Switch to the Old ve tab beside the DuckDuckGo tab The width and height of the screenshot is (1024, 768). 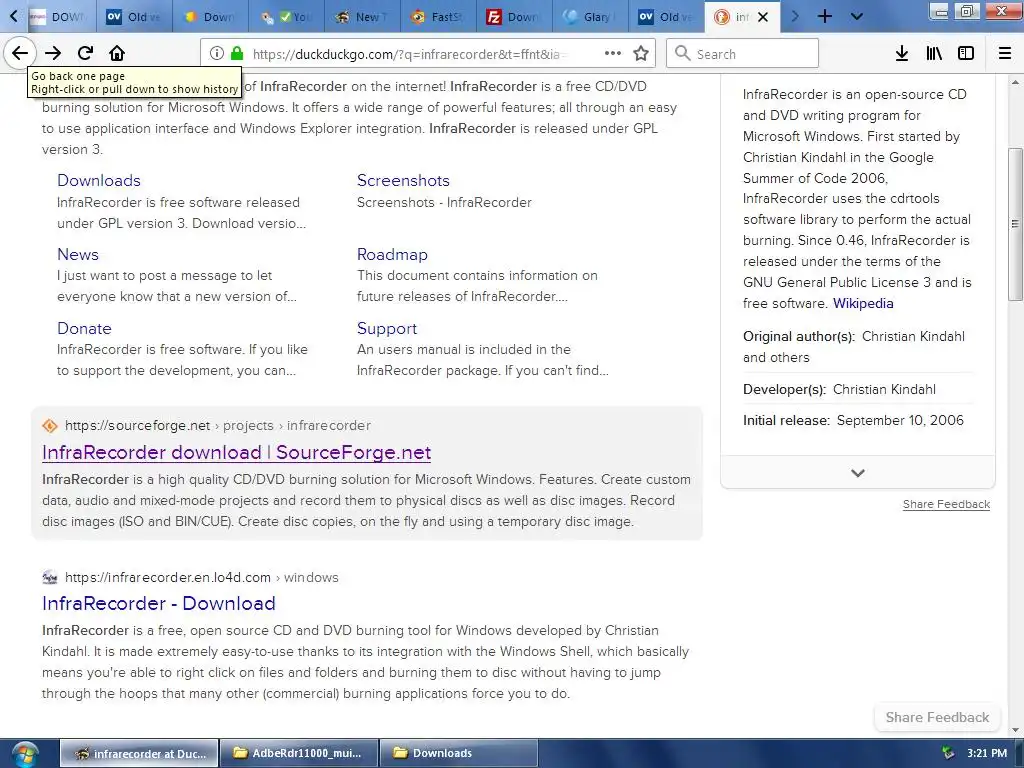pyautogui.click(x=666, y=17)
